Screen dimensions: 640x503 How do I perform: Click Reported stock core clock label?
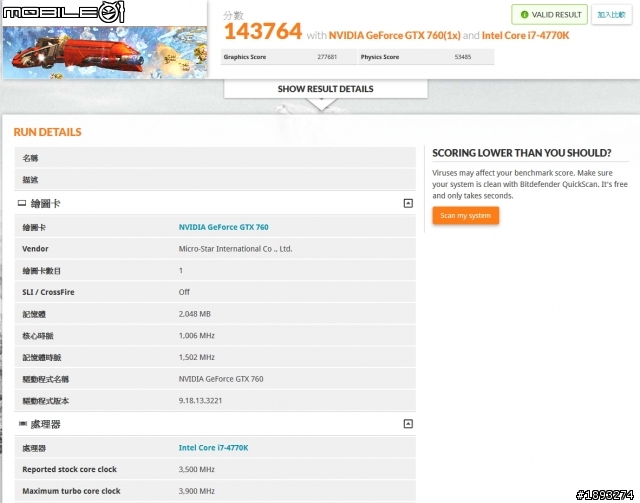click(x=69, y=469)
